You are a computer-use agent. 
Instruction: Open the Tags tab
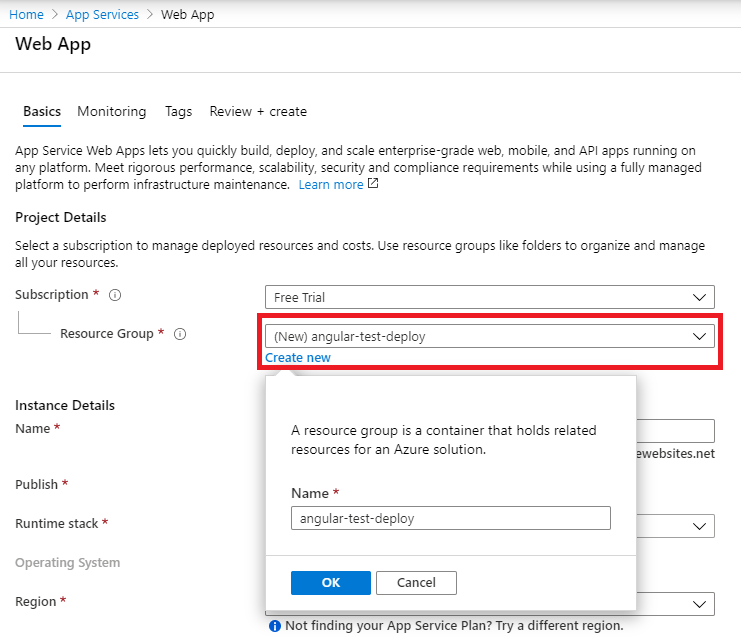[179, 112]
